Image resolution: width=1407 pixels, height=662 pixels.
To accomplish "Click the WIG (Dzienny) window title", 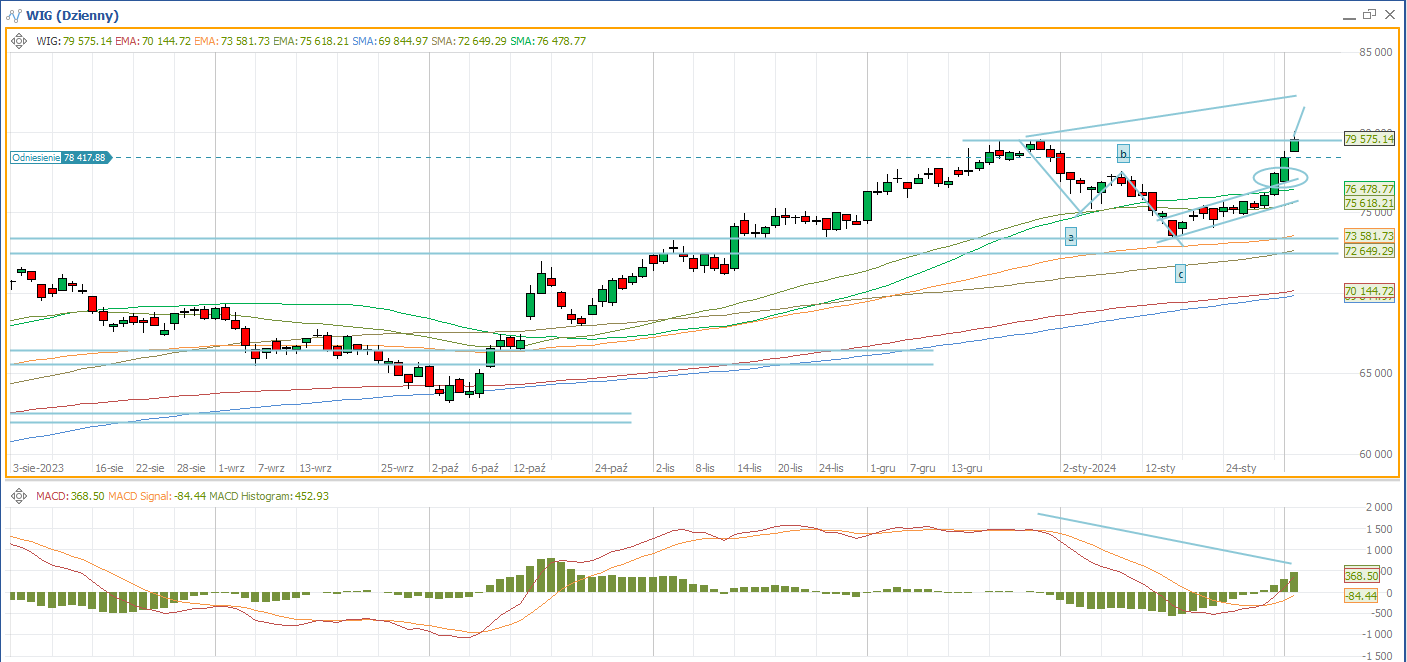I will coord(76,15).
